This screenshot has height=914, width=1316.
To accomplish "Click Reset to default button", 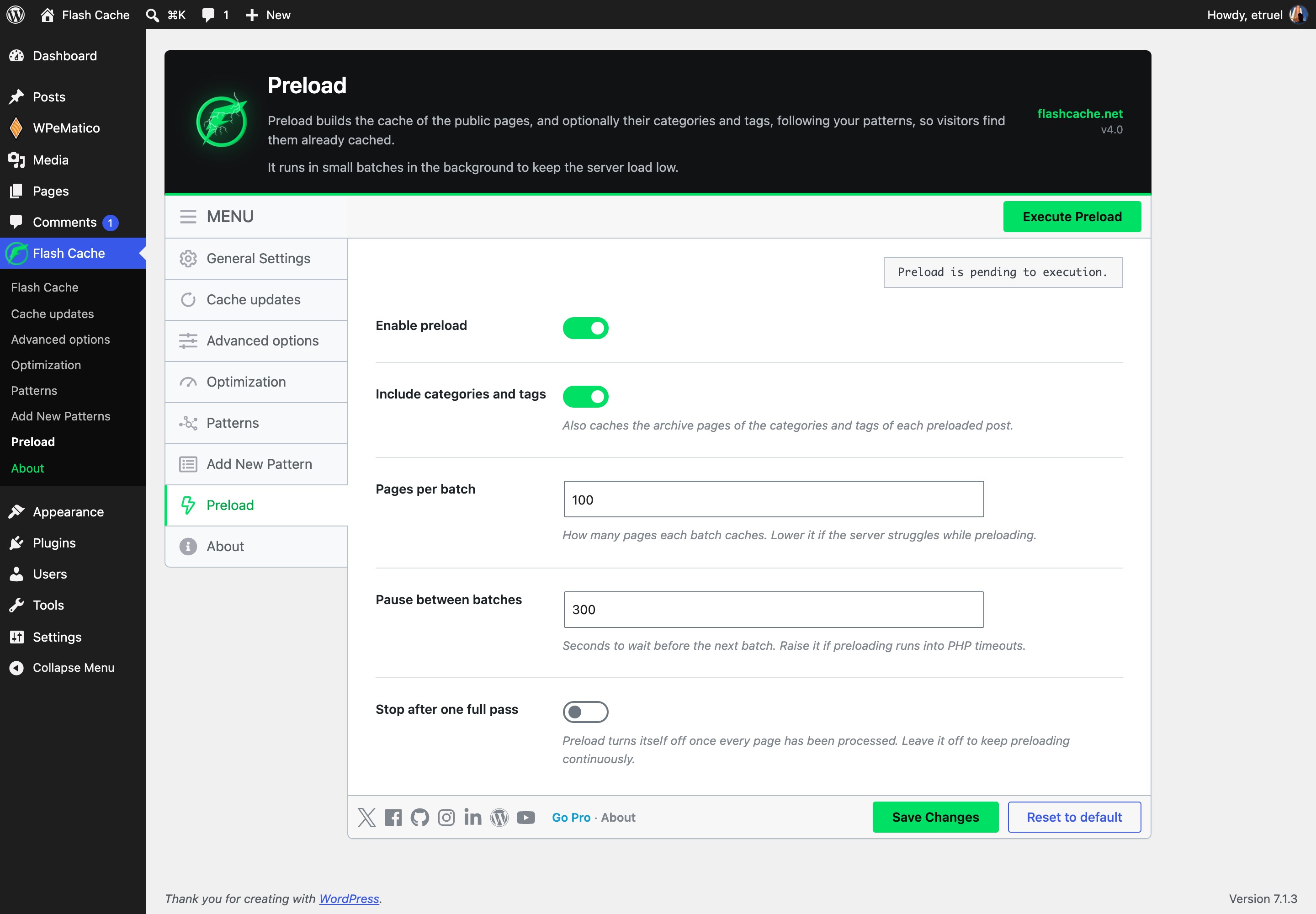I will coord(1074,817).
